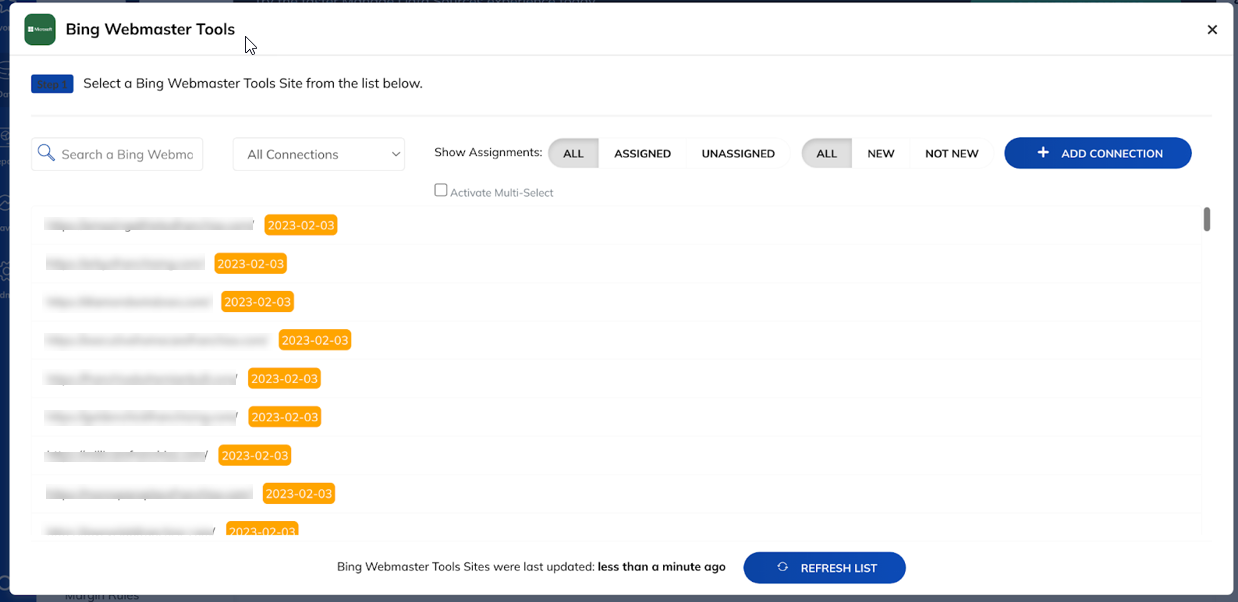Image resolution: width=1238 pixels, height=602 pixels.
Task: Click the magnifier icon in the search box
Action: [46, 153]
